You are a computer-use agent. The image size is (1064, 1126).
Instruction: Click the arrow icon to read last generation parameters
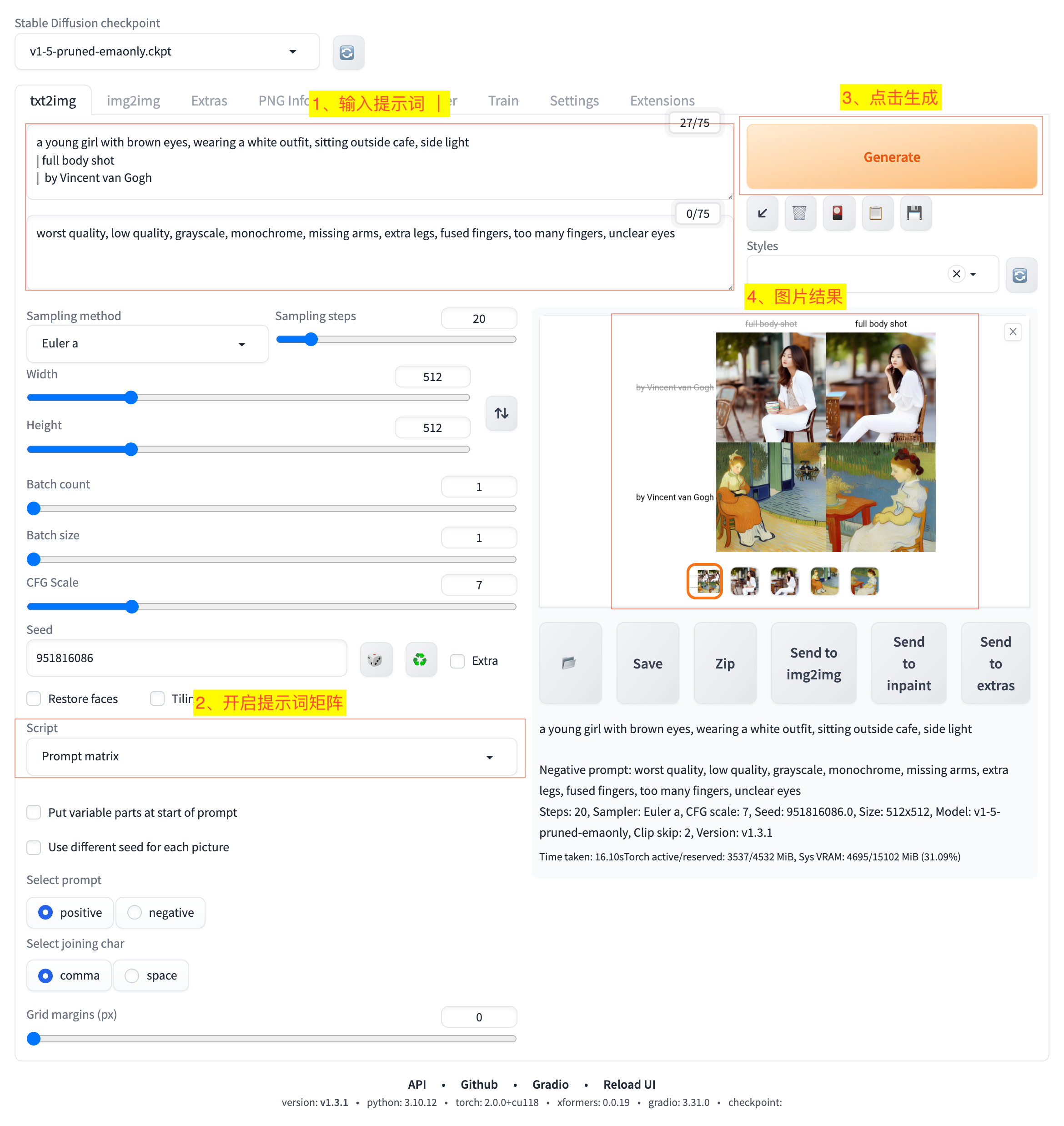tap(762, 213)
